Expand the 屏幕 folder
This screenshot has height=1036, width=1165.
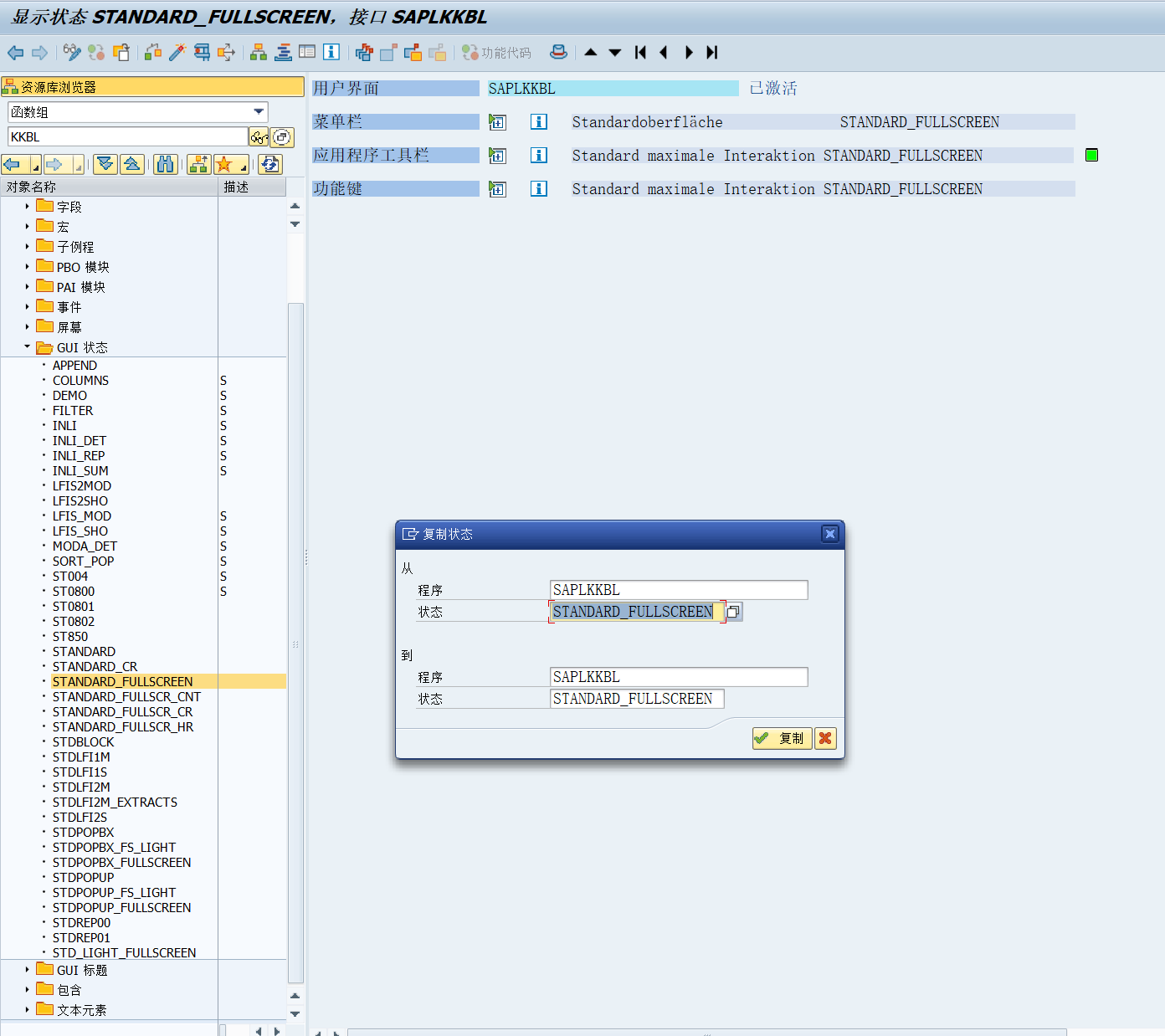(27, 326)
